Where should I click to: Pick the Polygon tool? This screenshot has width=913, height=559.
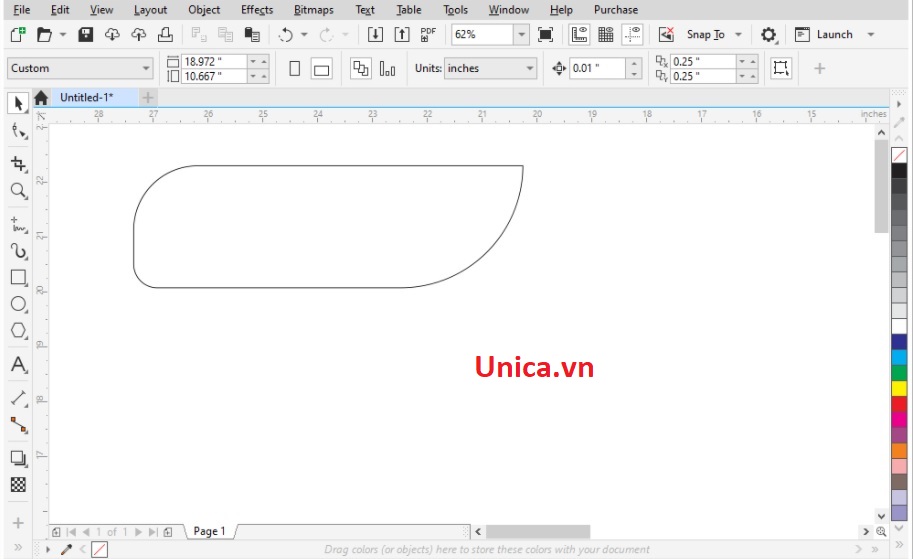pos(18,331)
